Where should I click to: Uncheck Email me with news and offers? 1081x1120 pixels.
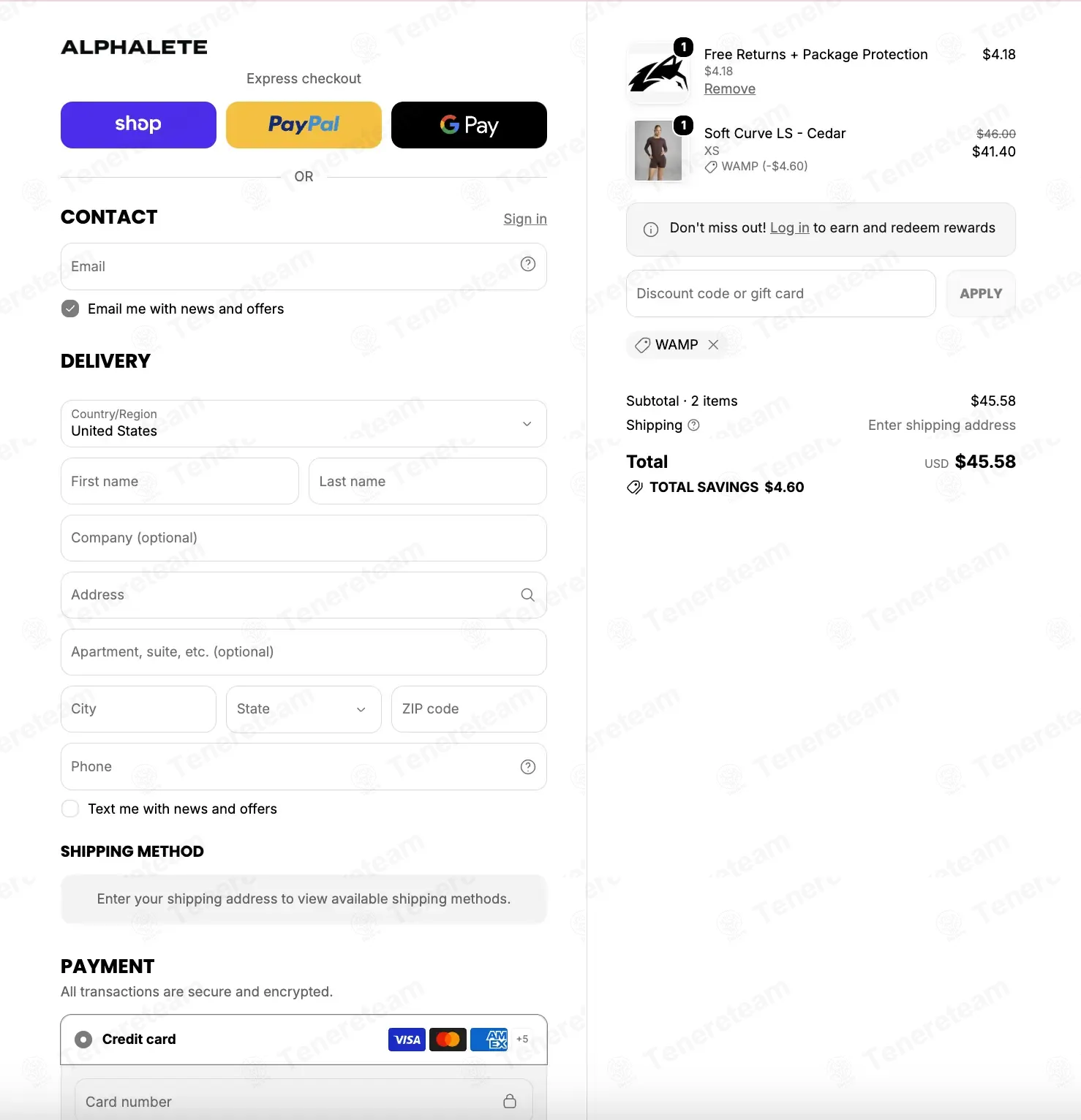pos(70,309)
